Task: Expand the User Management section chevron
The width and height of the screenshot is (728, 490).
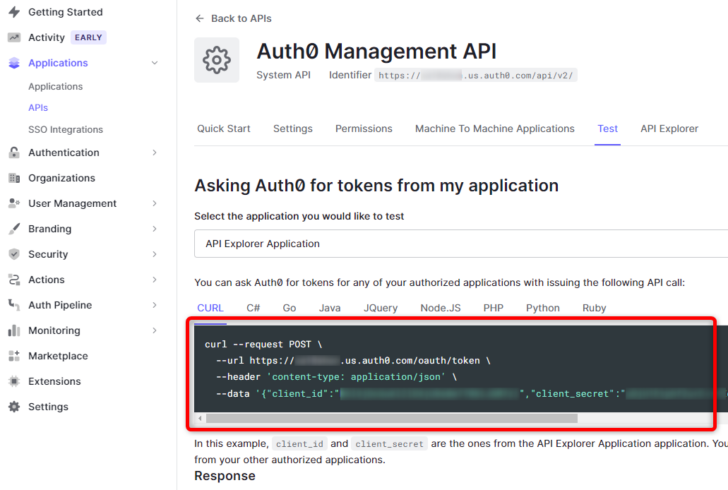Action: click(154, 204)
